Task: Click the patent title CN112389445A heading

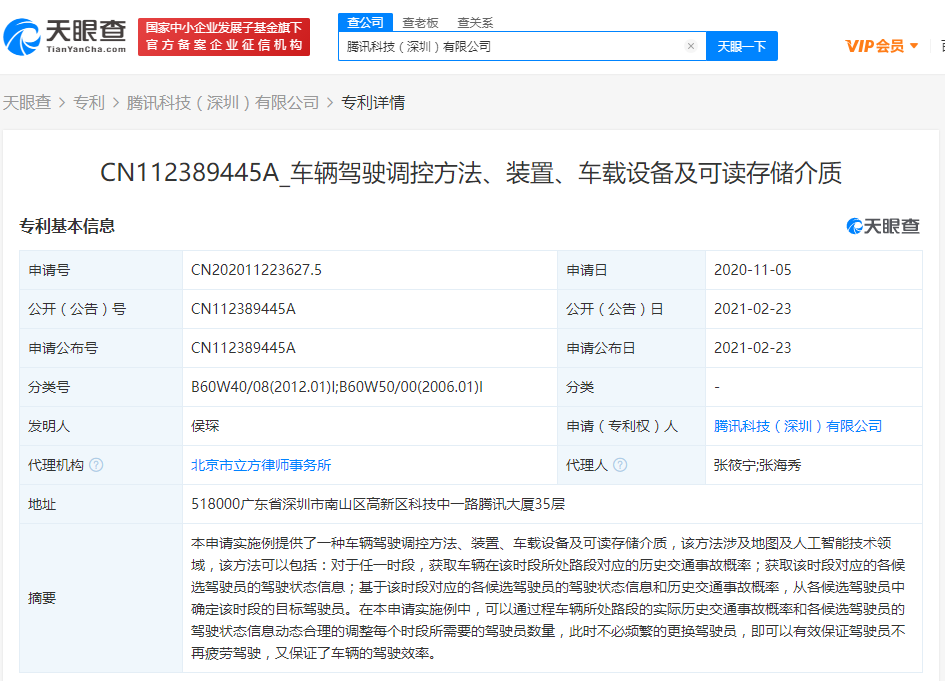Action: pos(471,173)
